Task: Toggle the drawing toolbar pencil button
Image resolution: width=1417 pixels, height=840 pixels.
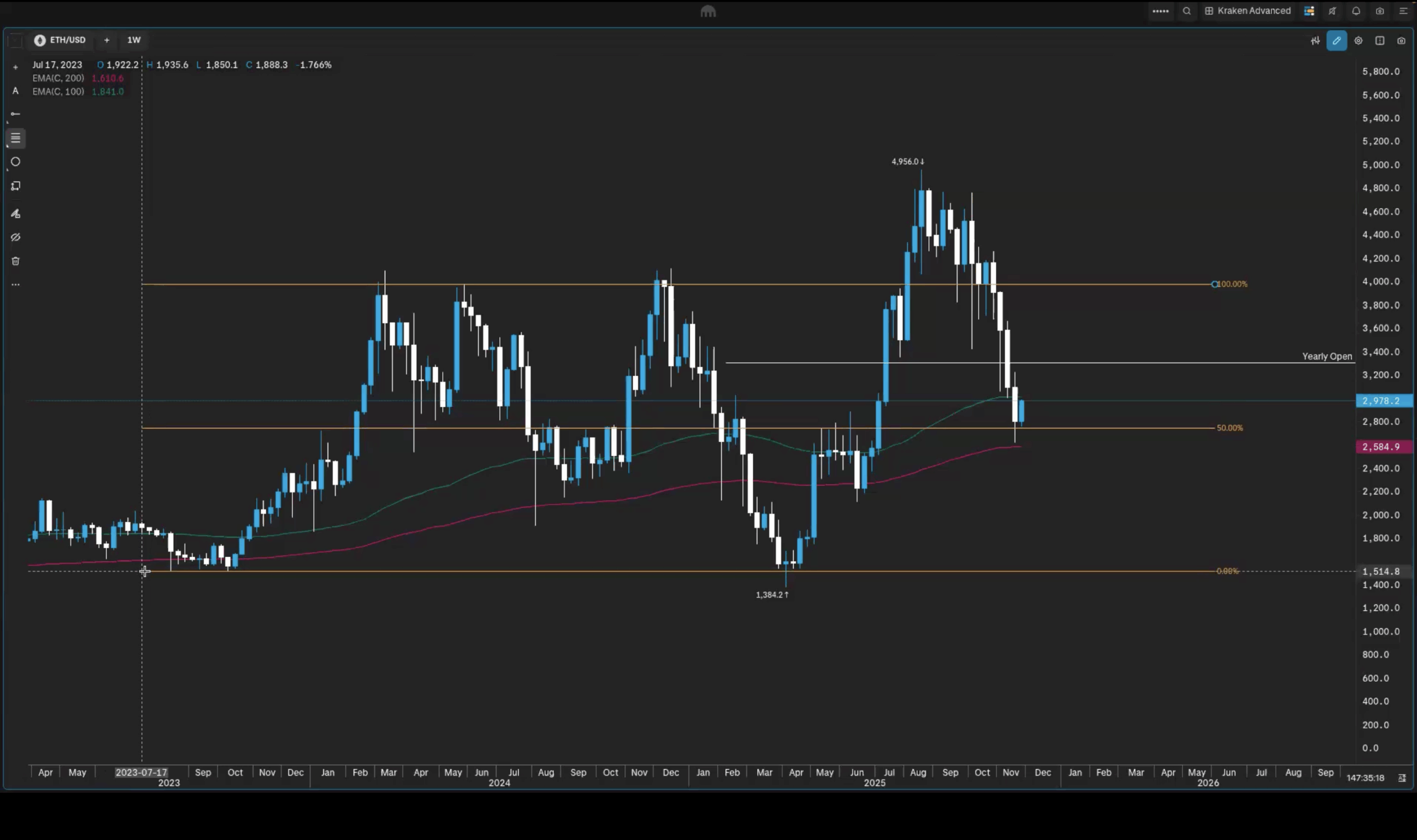Action: click(x=1337, y=41)
